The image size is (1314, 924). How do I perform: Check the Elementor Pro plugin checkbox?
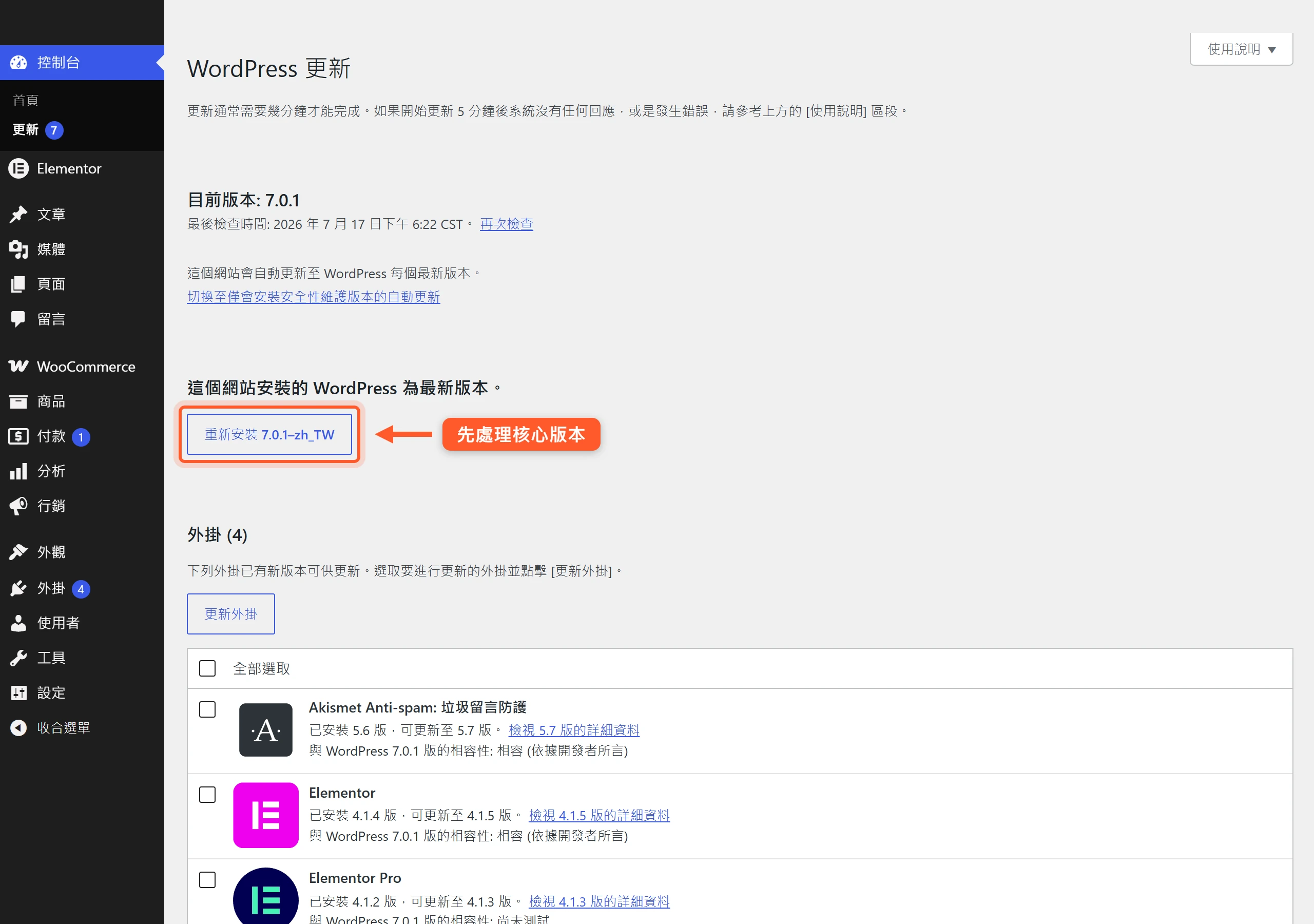[207, 880]
